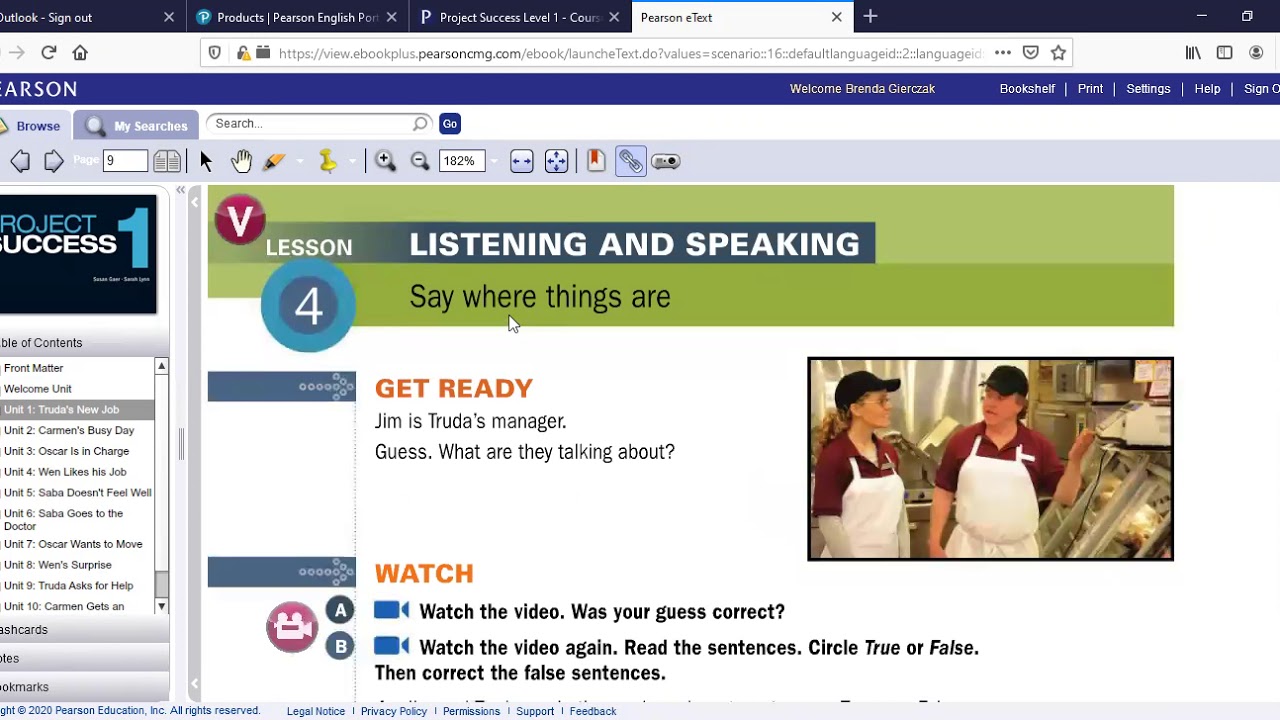Click the zoom out magnifier
The width and height of the screenshot is (1280, 720).
point(420,161)
